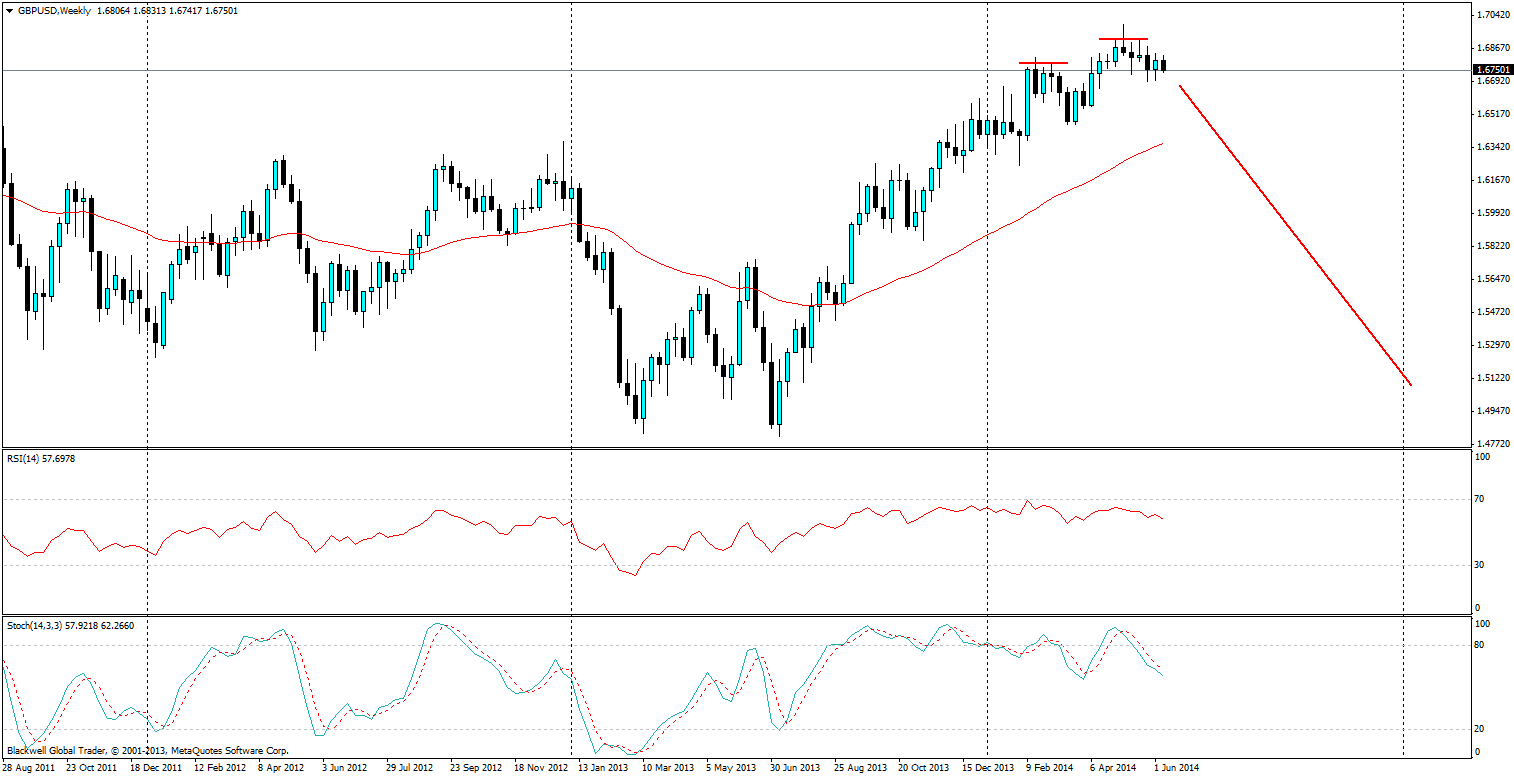
Task: Click the 10 Mar 2013 date label
Action: pos(667,768)
